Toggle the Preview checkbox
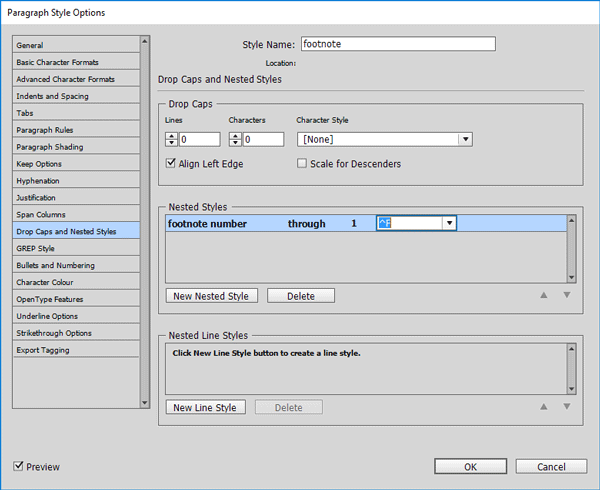The height and width of the screenshot is (490, 600). click(x=19, y=467)
